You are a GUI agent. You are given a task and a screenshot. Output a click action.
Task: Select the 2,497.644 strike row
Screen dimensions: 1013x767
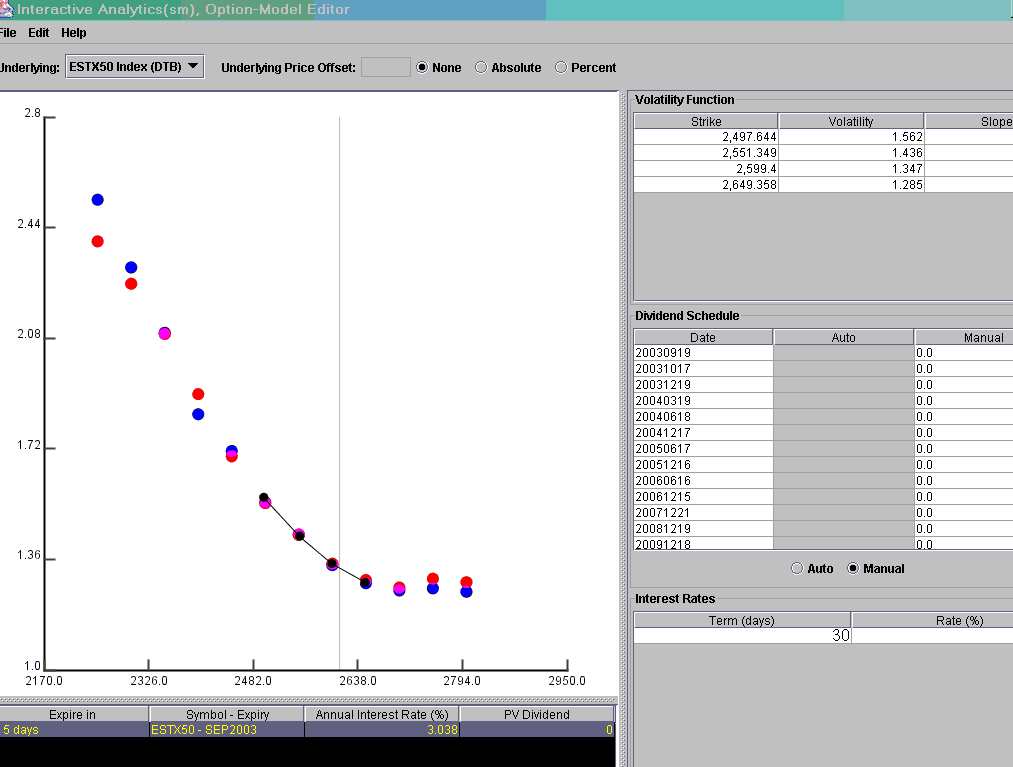[x=706, y=137]
